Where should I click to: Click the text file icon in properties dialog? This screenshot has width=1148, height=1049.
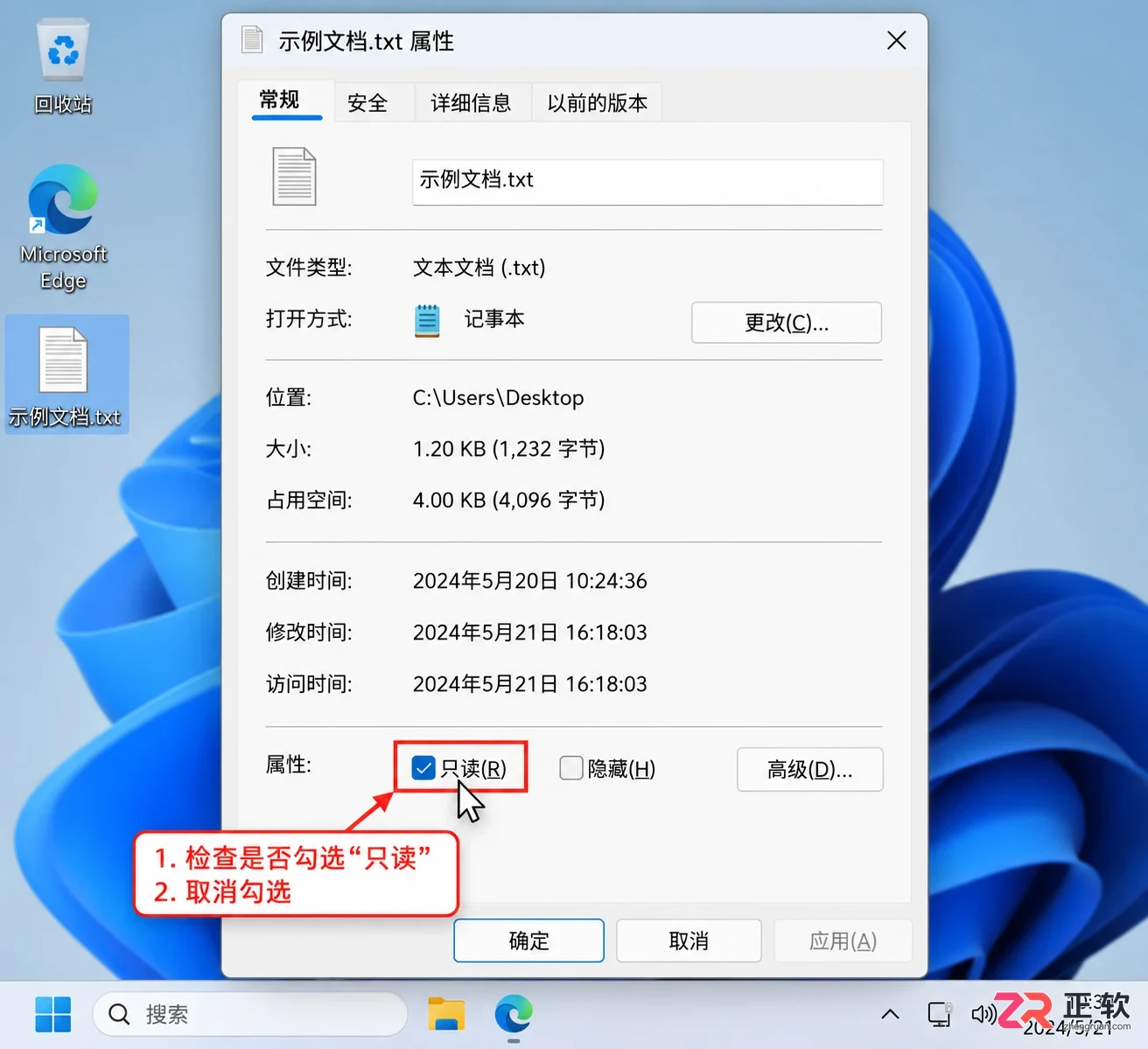294,177
